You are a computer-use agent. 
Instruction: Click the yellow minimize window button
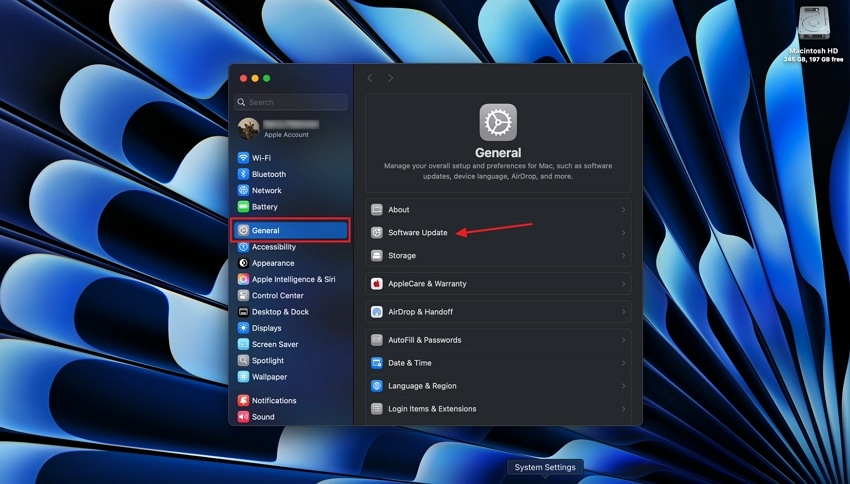255,79
